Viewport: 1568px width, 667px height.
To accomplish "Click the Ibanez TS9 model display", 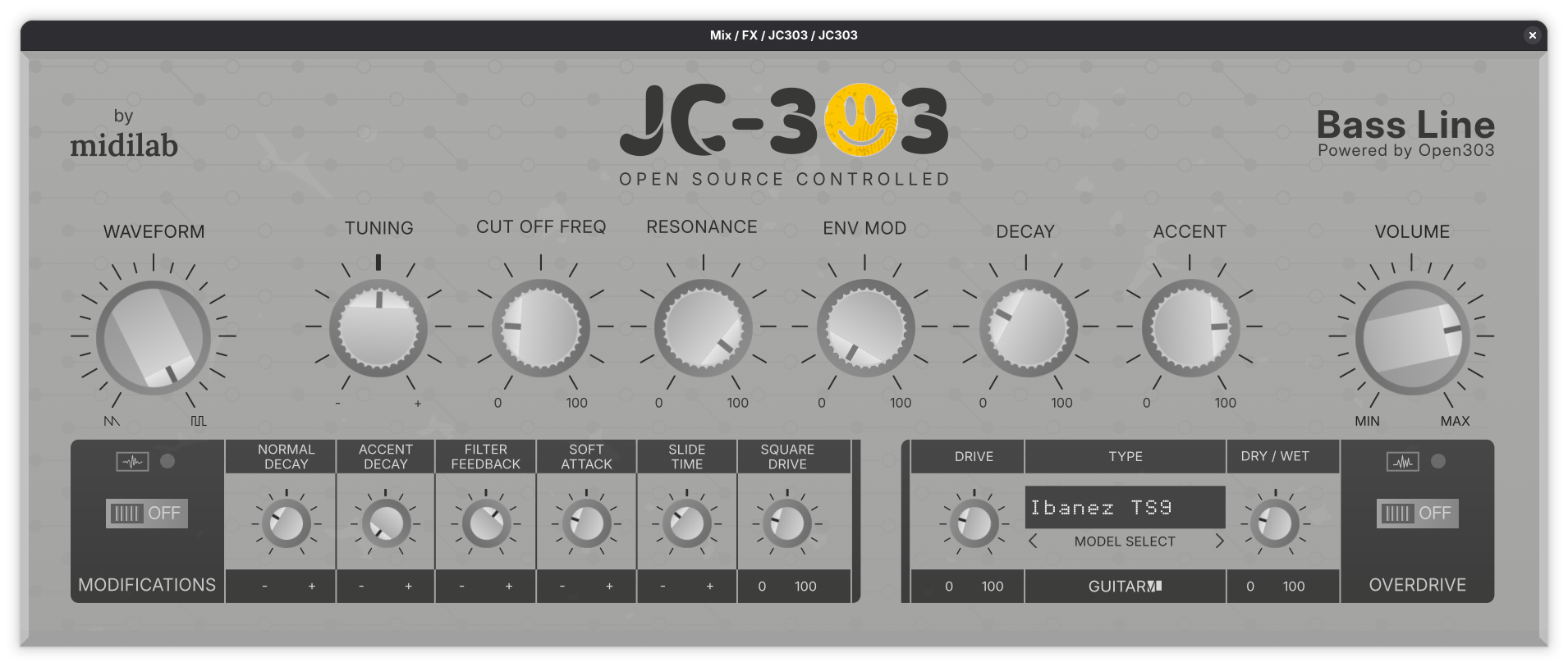I will coord(1125,508).
